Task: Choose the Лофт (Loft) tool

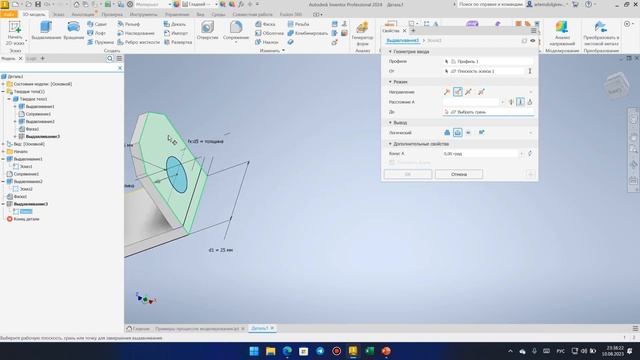Action: point(97,33)
